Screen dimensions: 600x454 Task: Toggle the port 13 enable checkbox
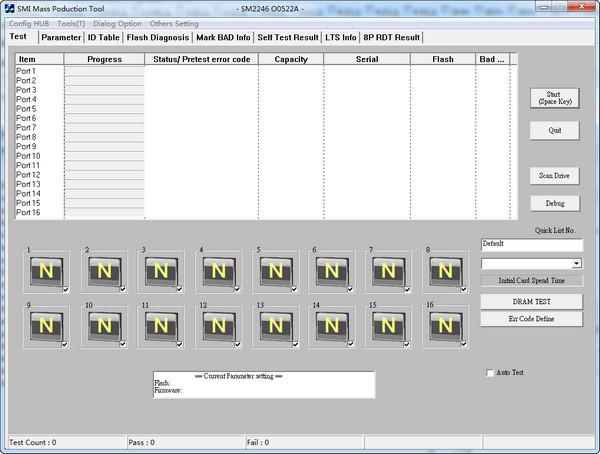(x=295, y=345)
